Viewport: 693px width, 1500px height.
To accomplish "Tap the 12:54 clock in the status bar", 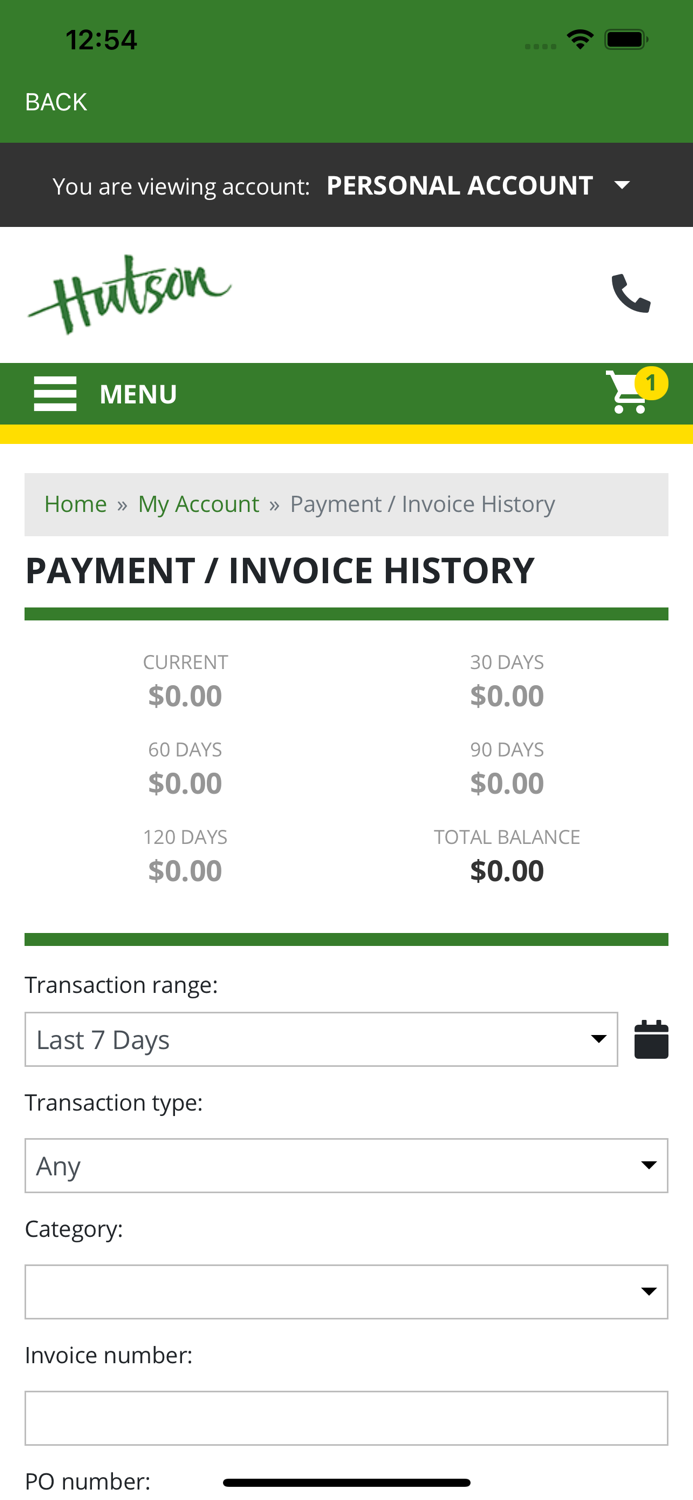I will click(101, 39).
